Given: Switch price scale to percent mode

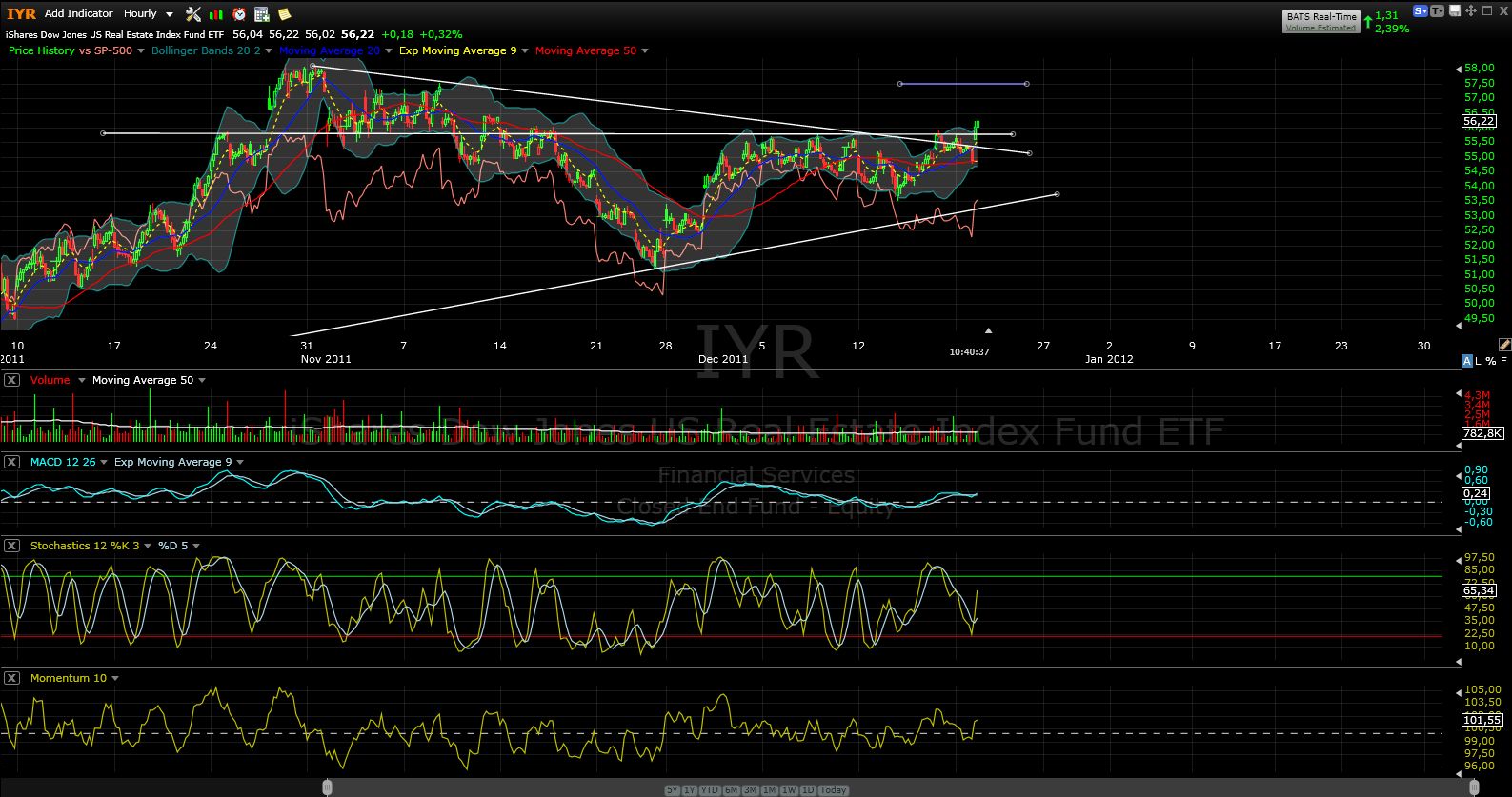Looking at the screenshot, I should pyautogui.click(x=1491, y=361).
